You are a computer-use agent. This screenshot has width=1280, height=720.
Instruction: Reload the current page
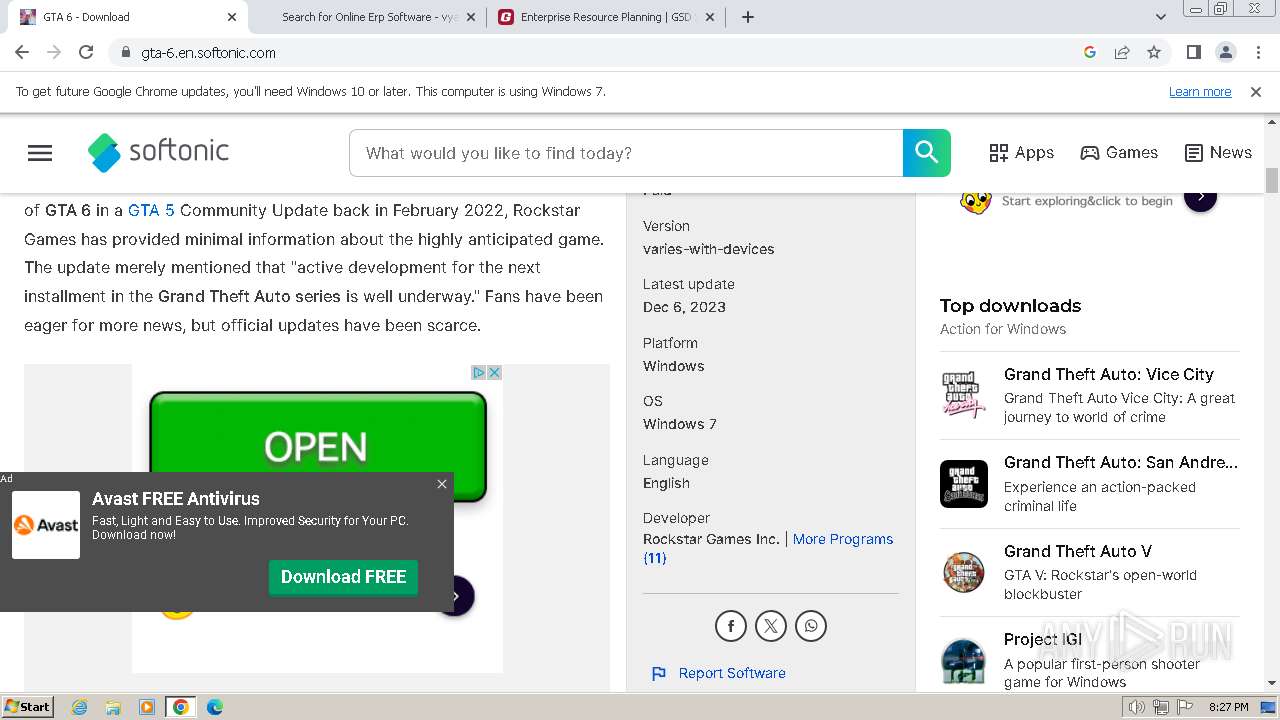(x=86, y=52)
